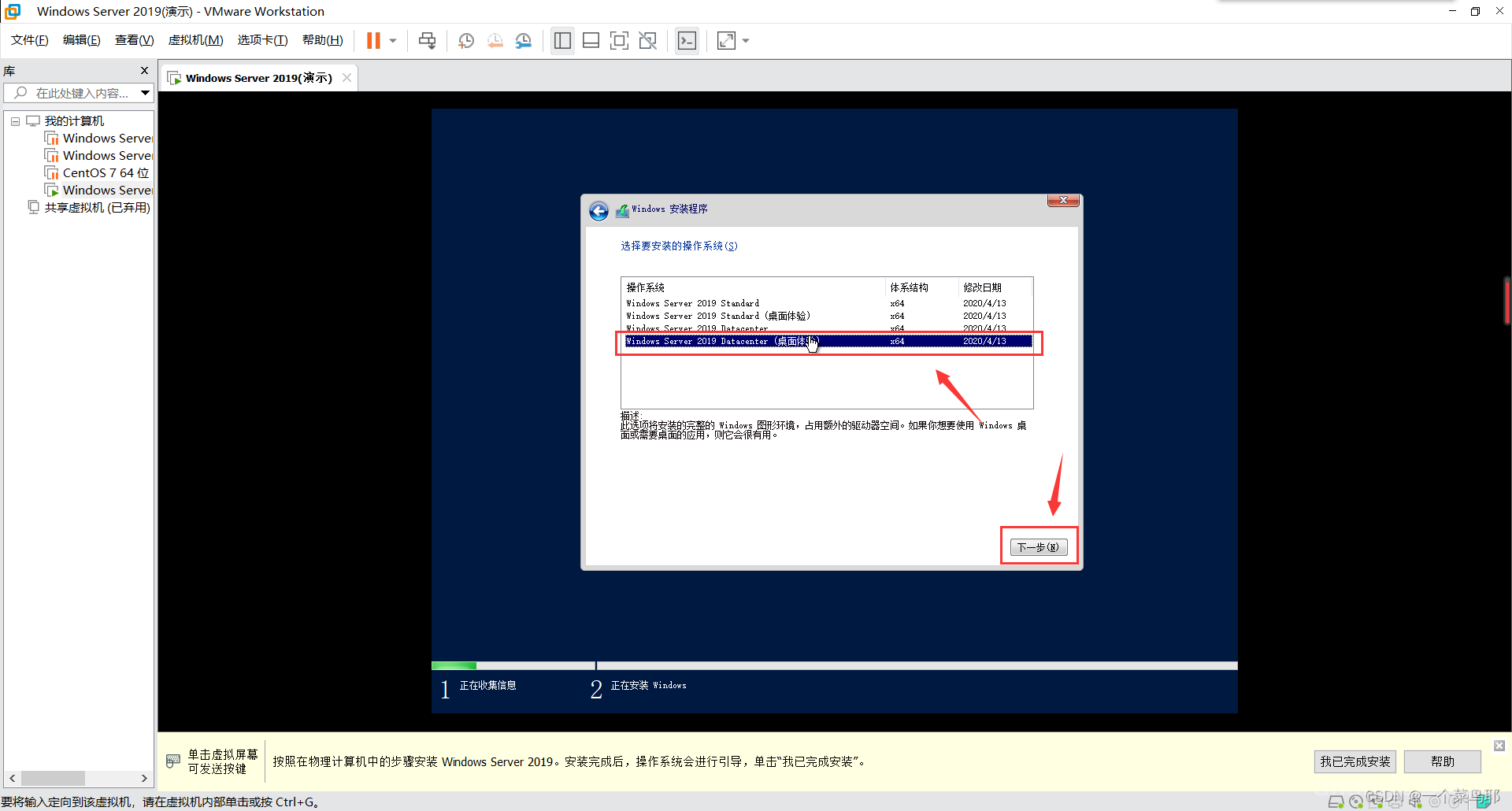The image size is (1512, 811).
Task: Select 共享虚拟机 (已弃用) entry
Action: coord(97,207)
